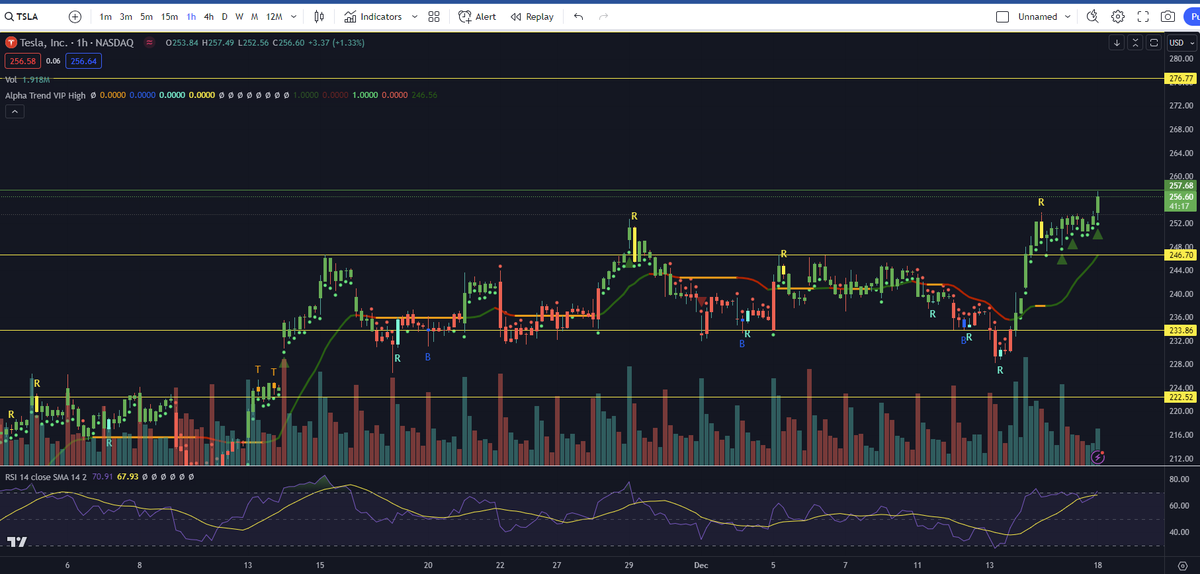This screenshot has width=1200, height=574.
Task: Click the 276.77 yellow price label
Action: (x=1181, y=78)
